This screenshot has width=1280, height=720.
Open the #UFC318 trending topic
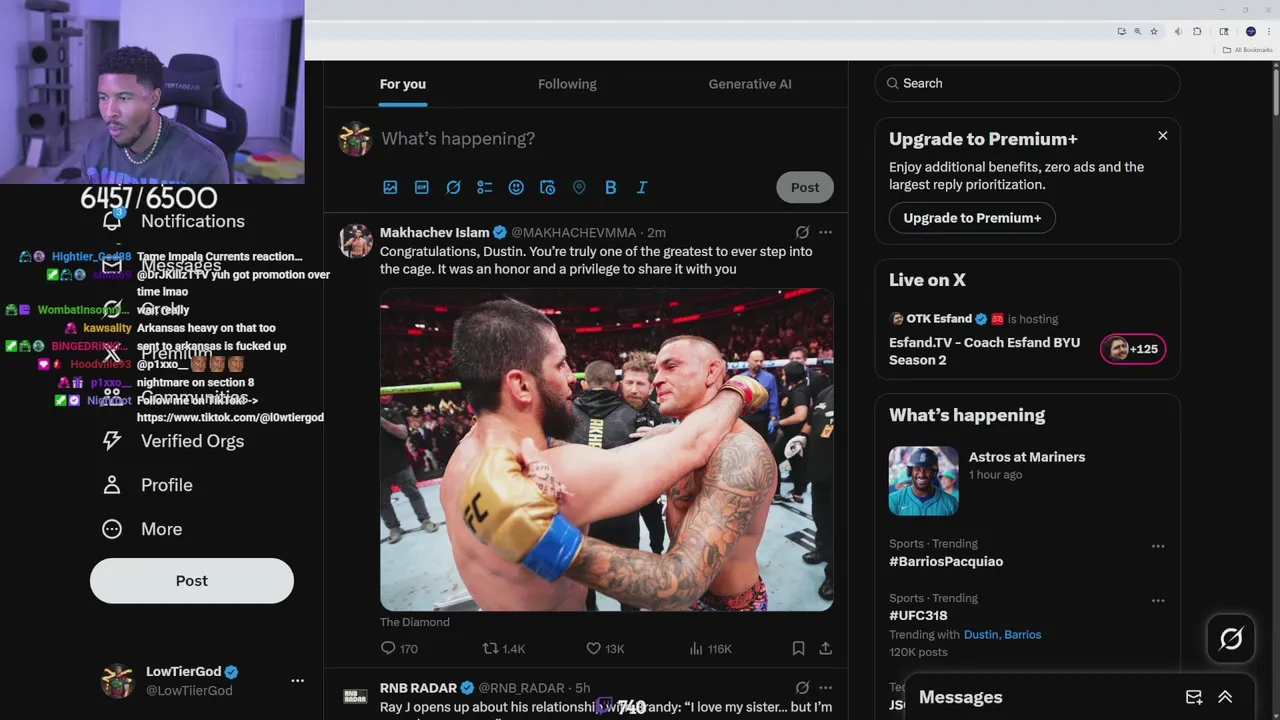coord(918,615)
